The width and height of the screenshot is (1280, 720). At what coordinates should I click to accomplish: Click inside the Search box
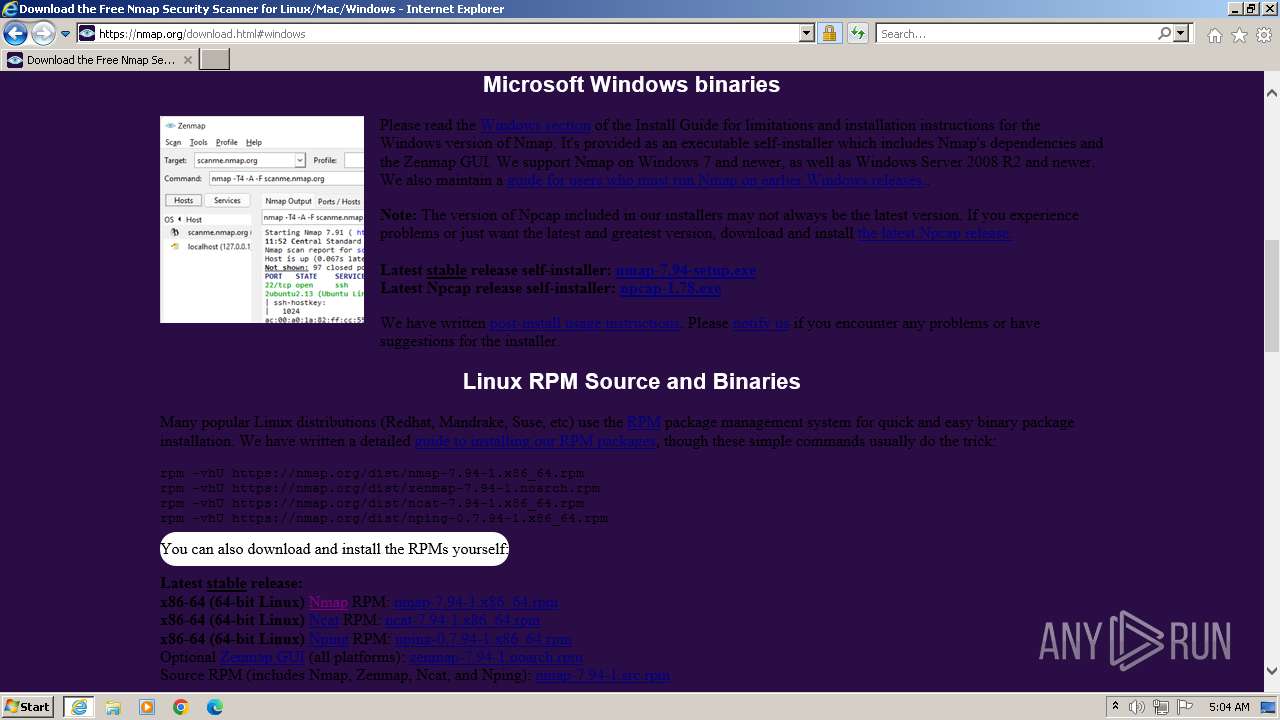click(1015, 33)
